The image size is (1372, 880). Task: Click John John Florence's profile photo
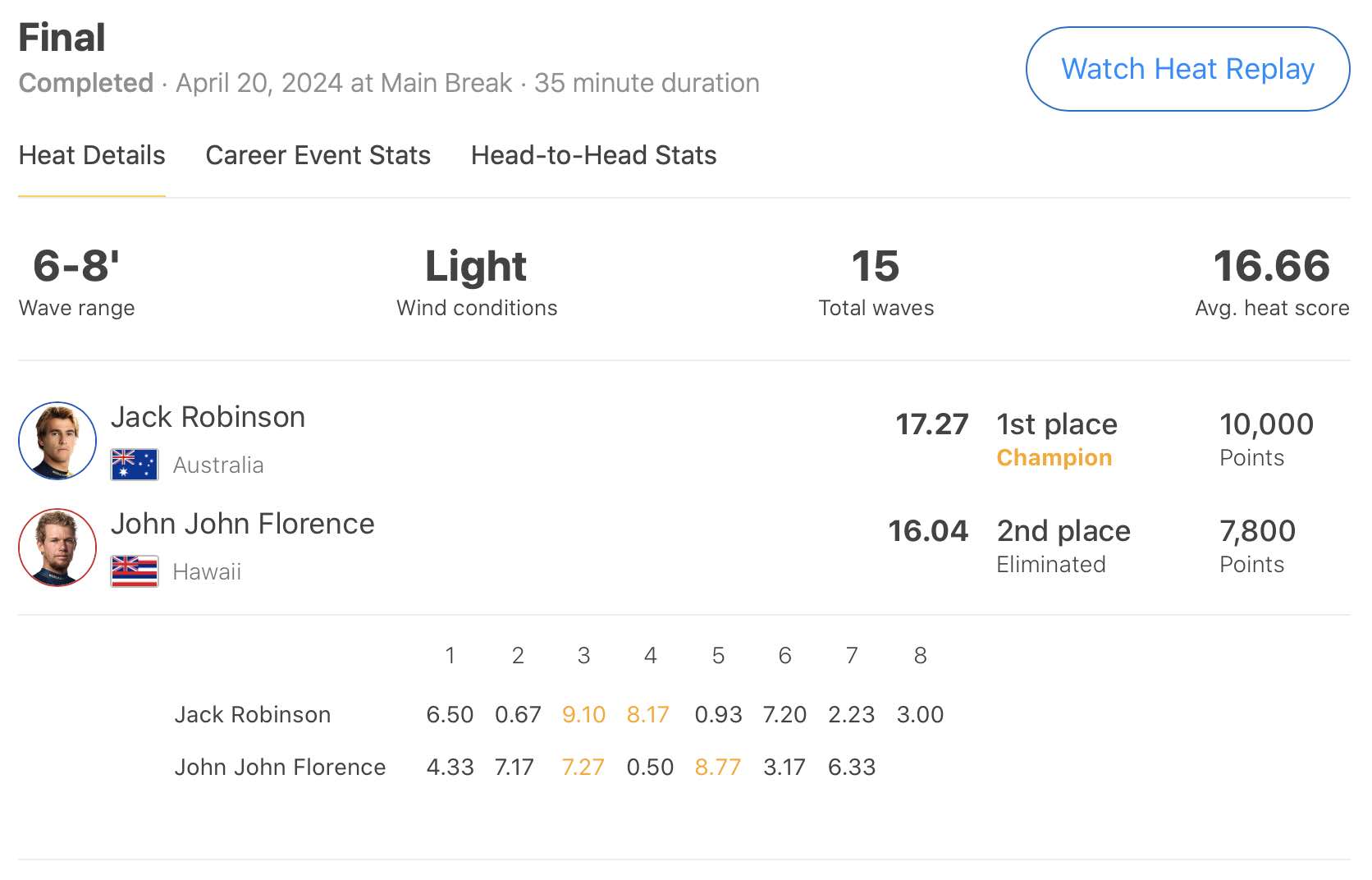click(57, 548)
